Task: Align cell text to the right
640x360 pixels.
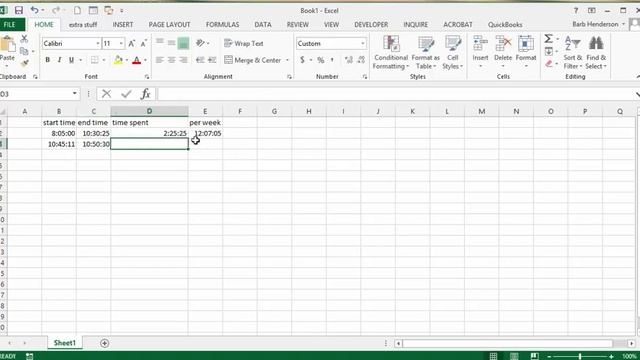Action: (183, 60)
